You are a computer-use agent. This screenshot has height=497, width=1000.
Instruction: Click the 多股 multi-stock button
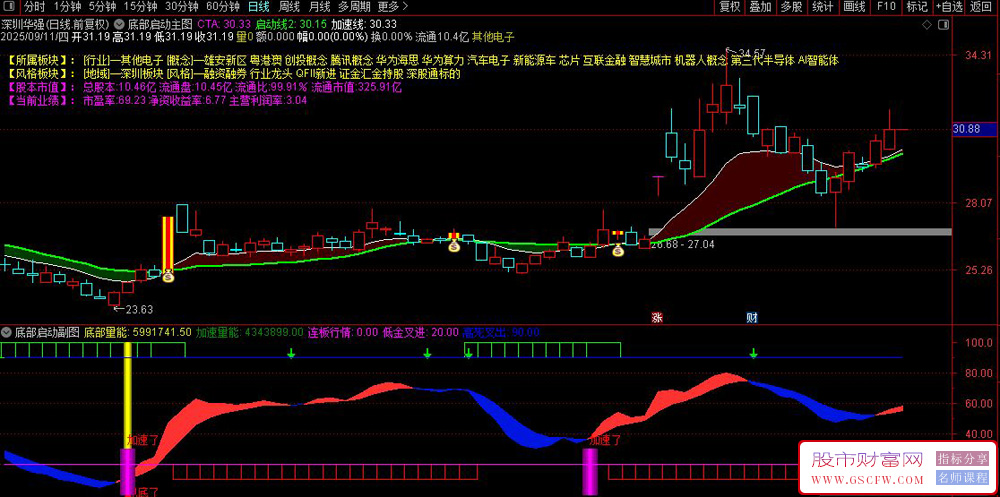coord(791,7)
